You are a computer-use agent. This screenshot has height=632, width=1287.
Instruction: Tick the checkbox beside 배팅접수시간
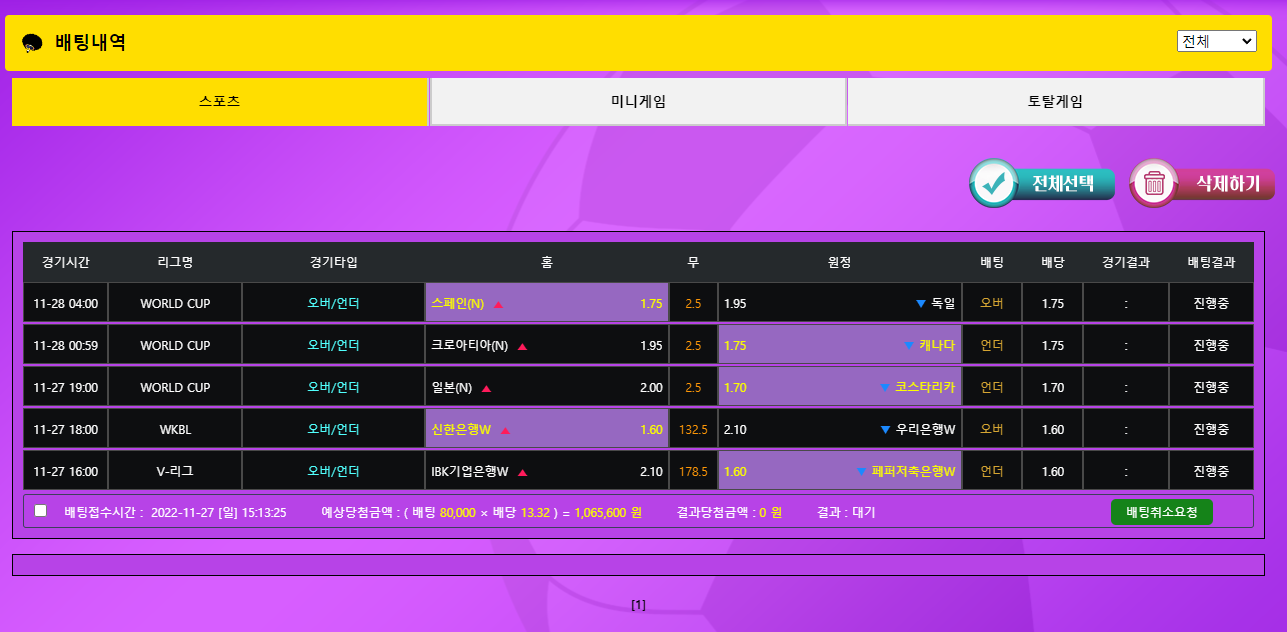41,511
